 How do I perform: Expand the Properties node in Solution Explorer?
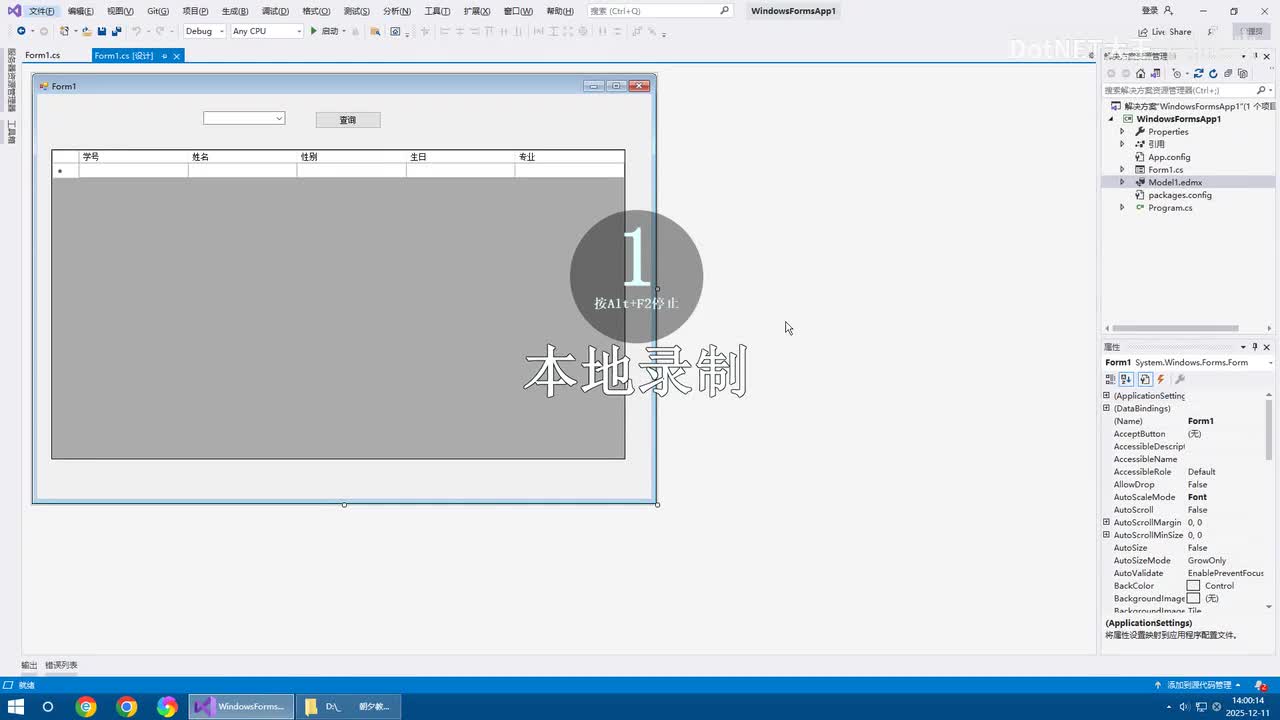[1122, 131]
